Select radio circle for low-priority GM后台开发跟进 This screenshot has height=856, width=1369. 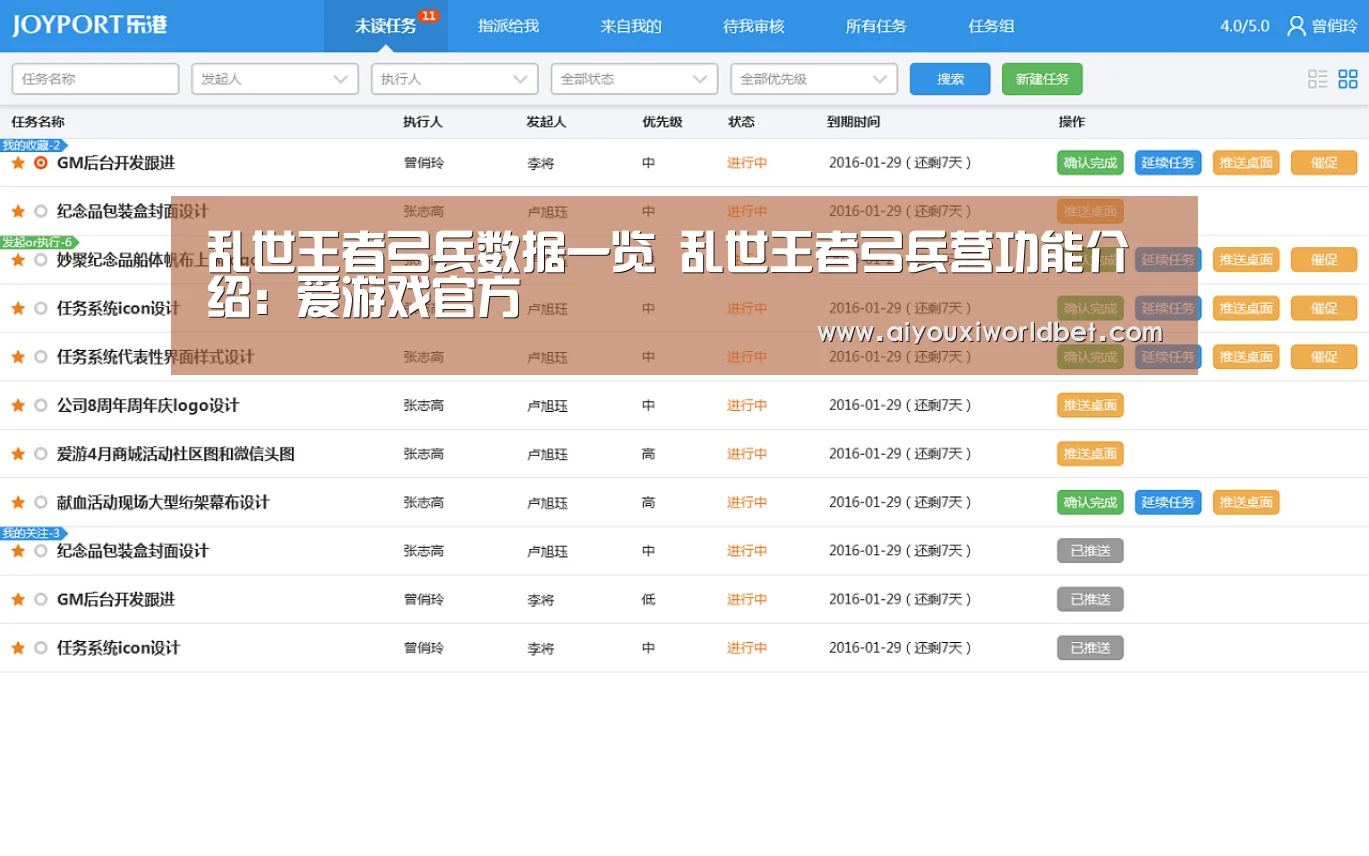[x=41, y=599]
